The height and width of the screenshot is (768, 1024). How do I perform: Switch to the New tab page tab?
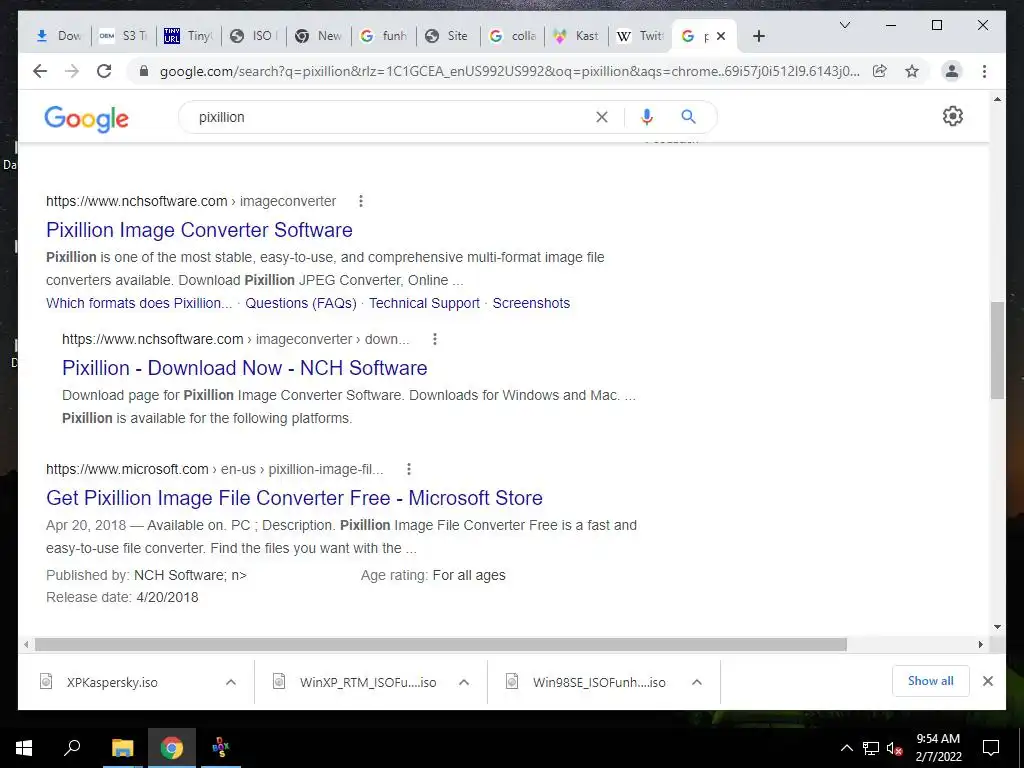coord(319,36)
